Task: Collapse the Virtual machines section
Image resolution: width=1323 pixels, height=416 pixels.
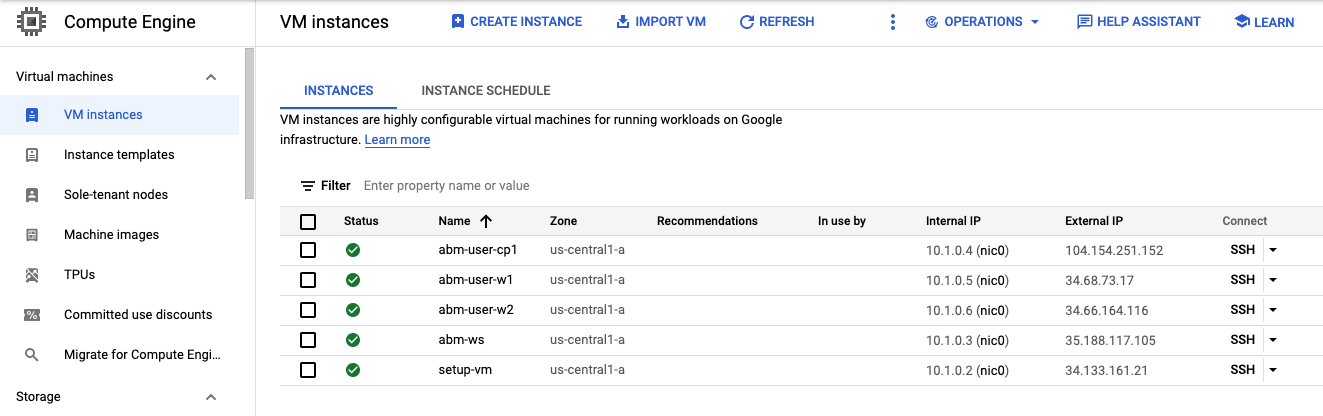Action: [x=211, y=77]
